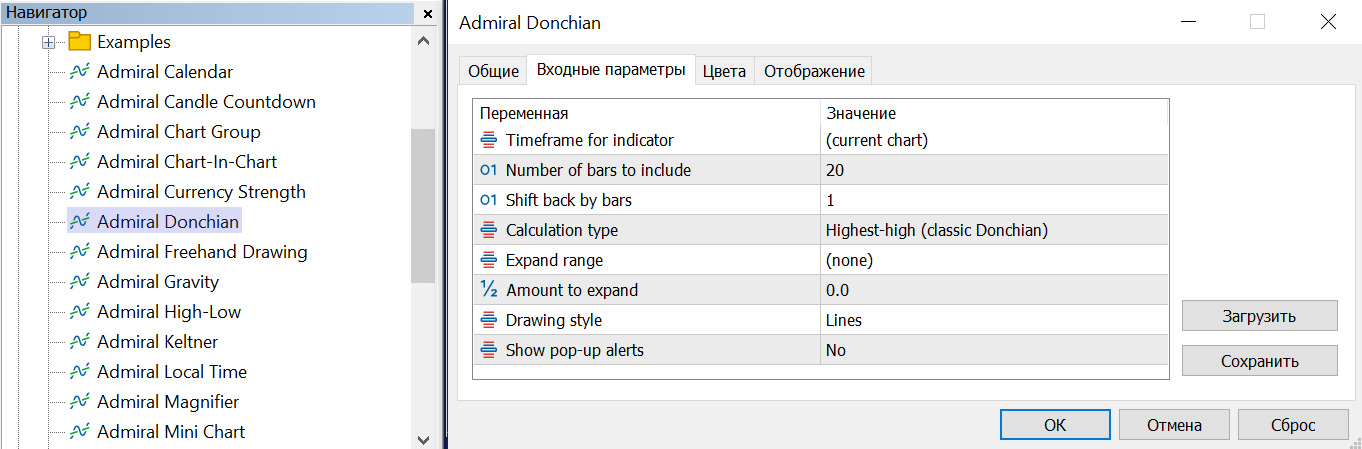Edit the Shift back by bars value 1

tap(994, 200)
